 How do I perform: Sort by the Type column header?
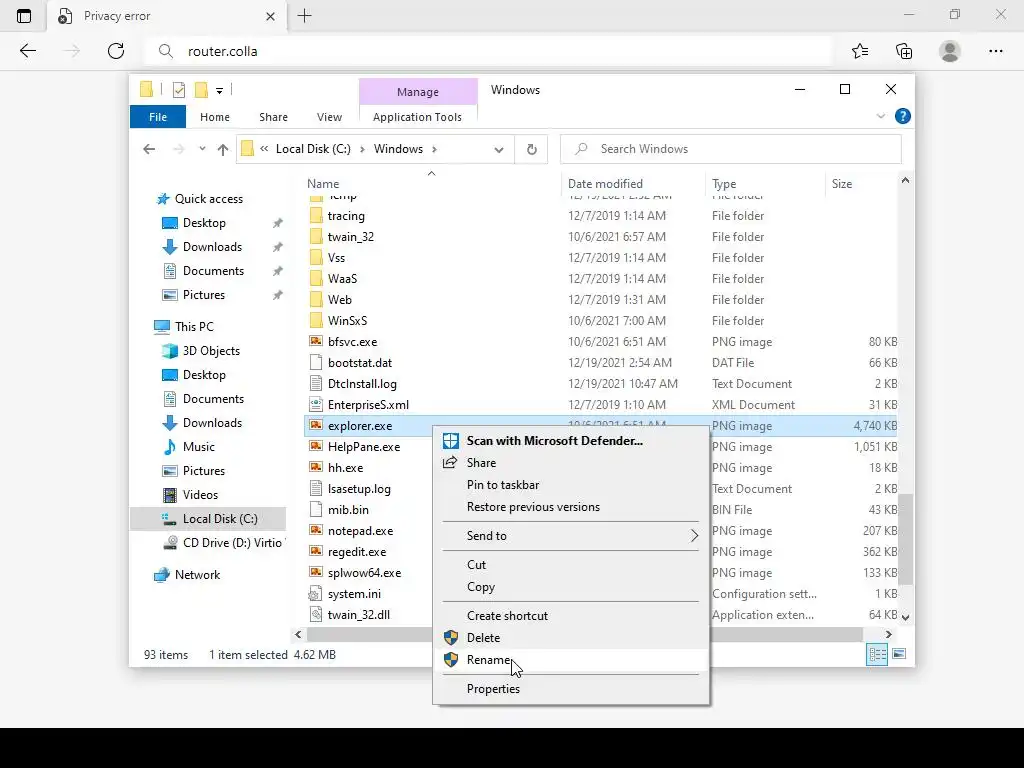(765, 184)
